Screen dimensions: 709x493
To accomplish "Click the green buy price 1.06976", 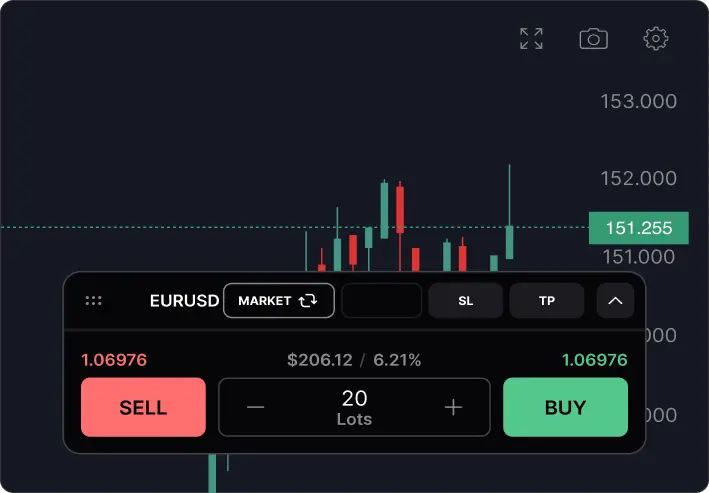I will (595, 360).
